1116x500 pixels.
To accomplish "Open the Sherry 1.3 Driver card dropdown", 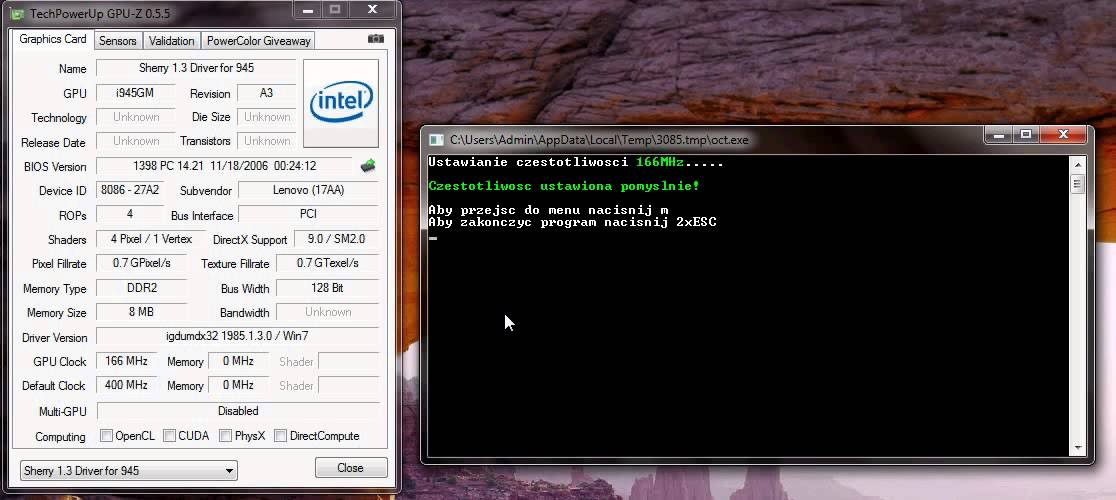I will point(129,470).
